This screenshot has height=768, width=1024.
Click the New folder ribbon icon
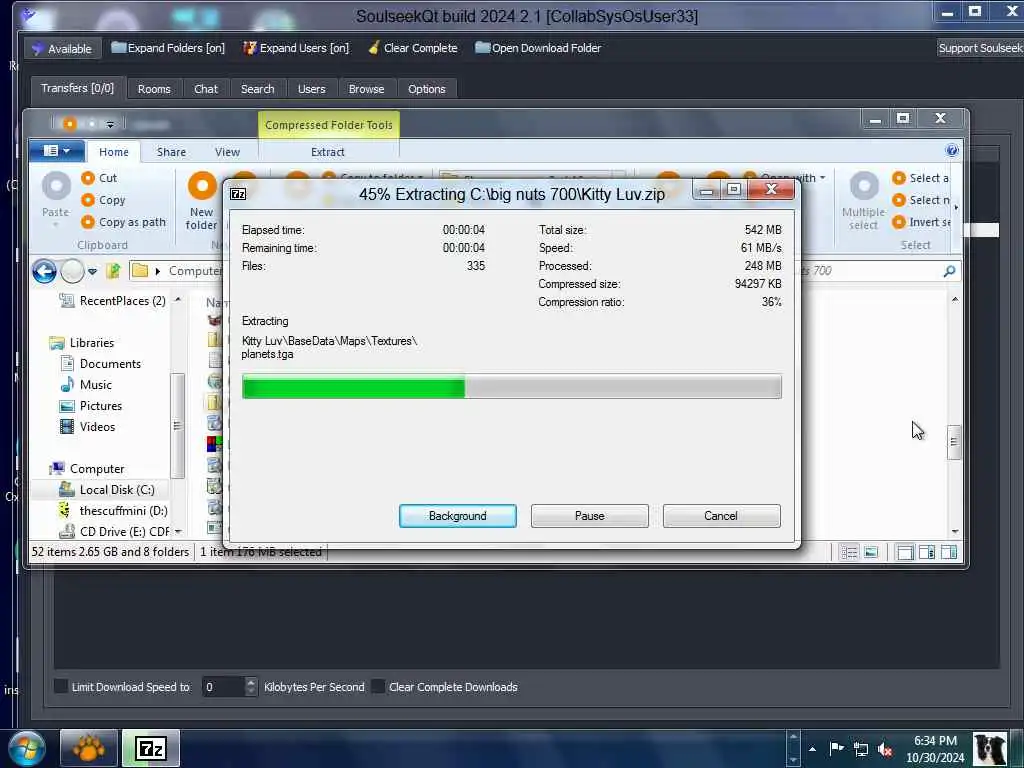[x=202, y=186]
